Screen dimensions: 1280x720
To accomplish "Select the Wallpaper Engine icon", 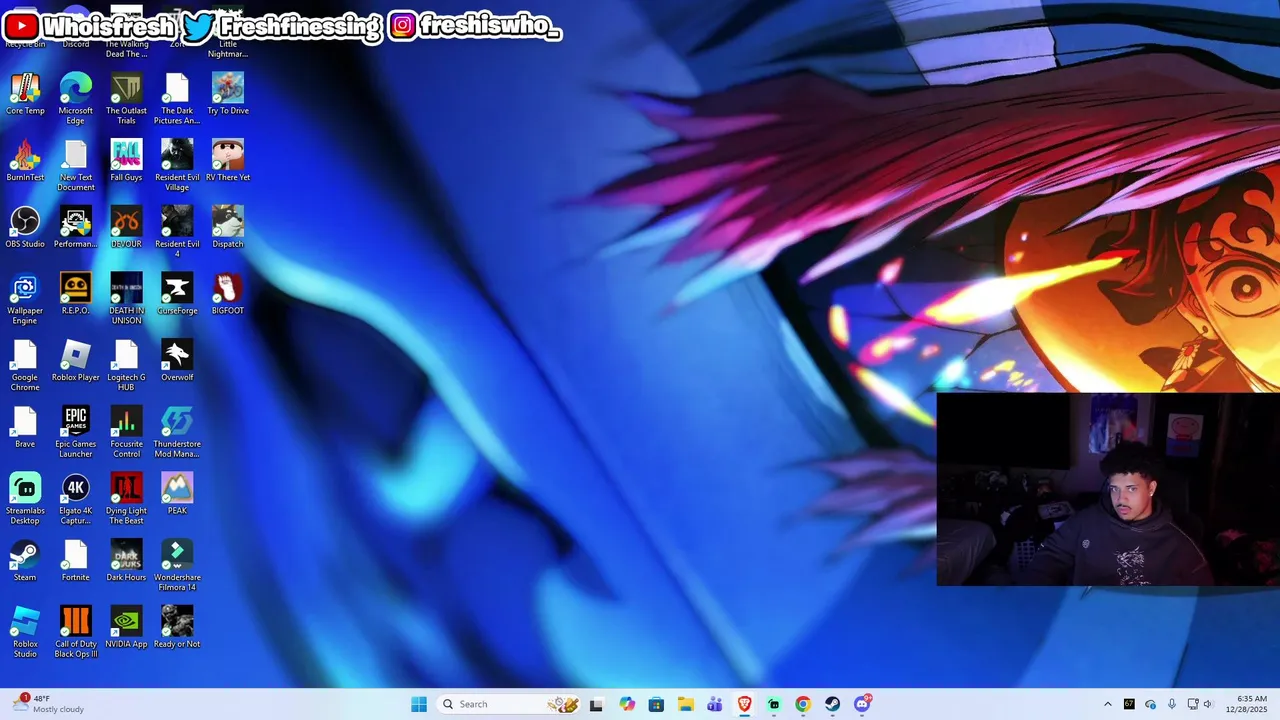I will [x=25, y=299].
